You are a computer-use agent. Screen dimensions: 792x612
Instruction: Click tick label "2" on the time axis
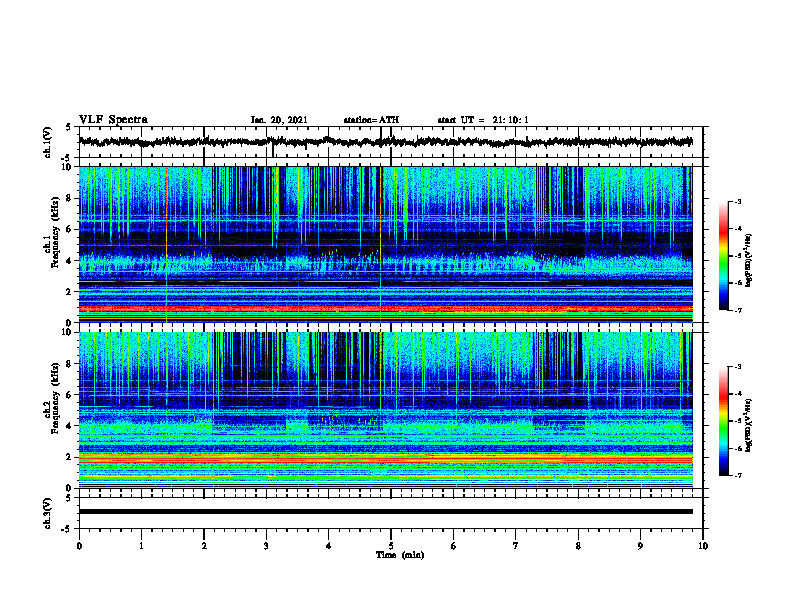coord(204,546)
